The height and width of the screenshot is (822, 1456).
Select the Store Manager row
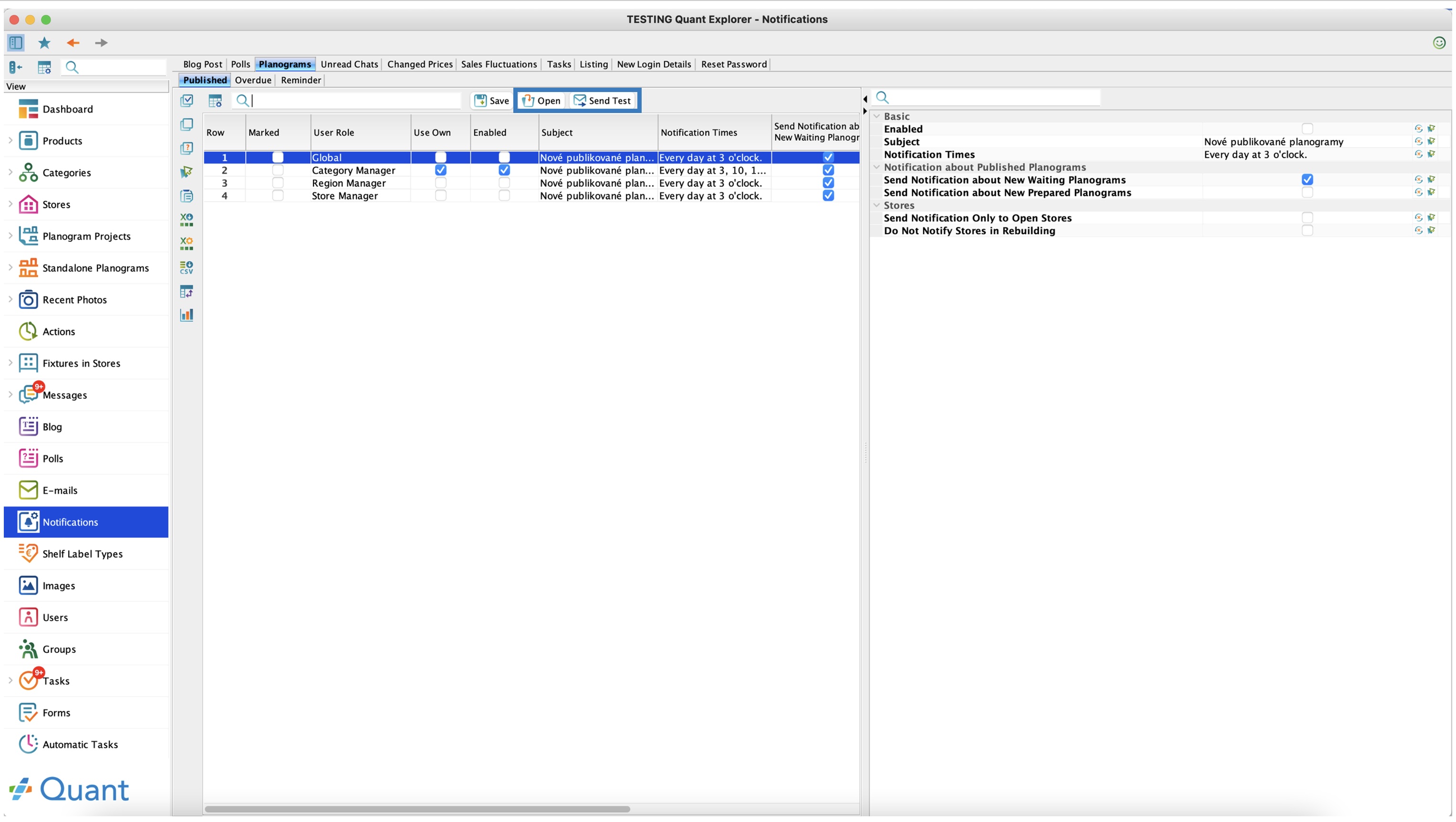(531, 196)
